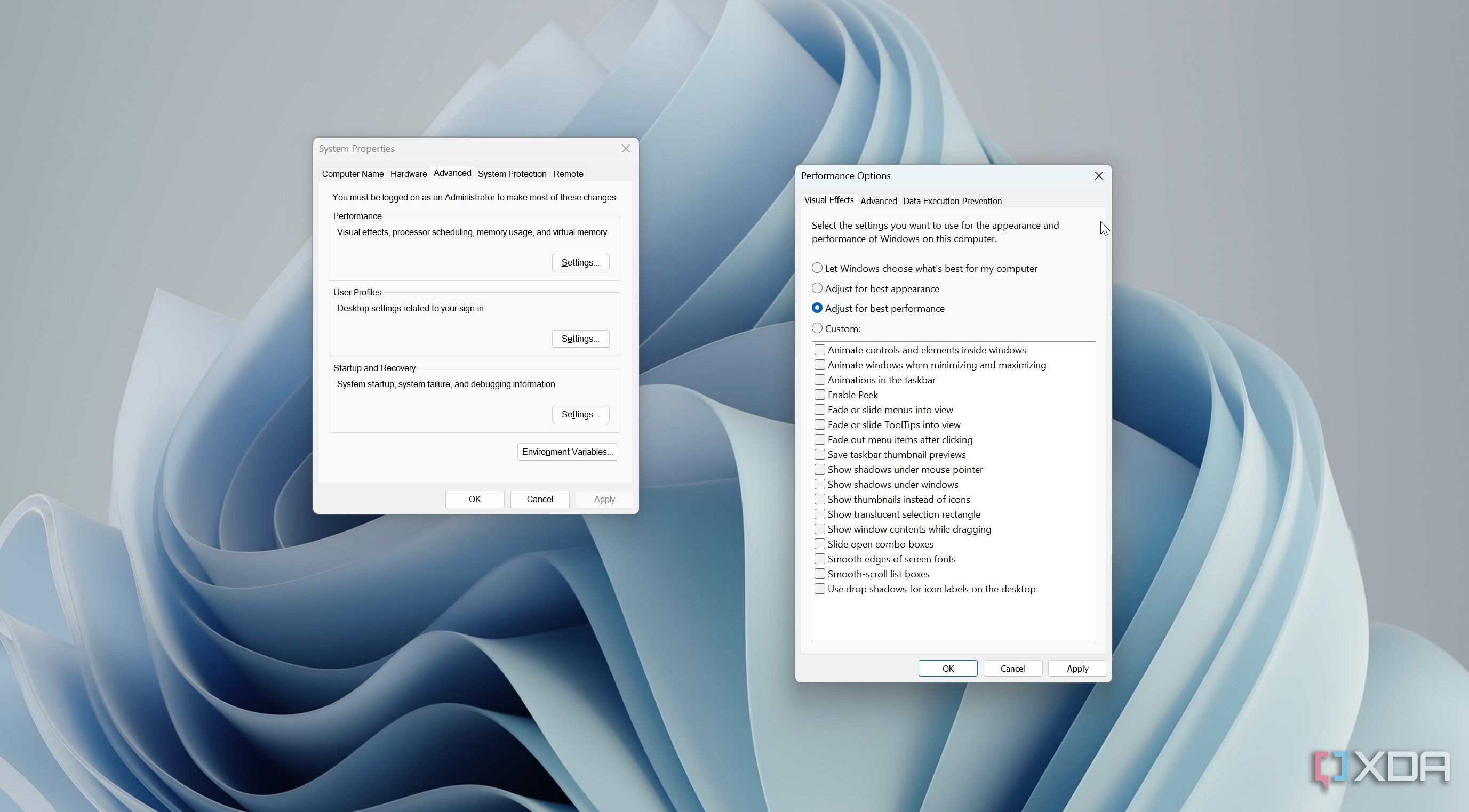
Task: Click Apply in Performance Options
Action: coord(1077,669)
